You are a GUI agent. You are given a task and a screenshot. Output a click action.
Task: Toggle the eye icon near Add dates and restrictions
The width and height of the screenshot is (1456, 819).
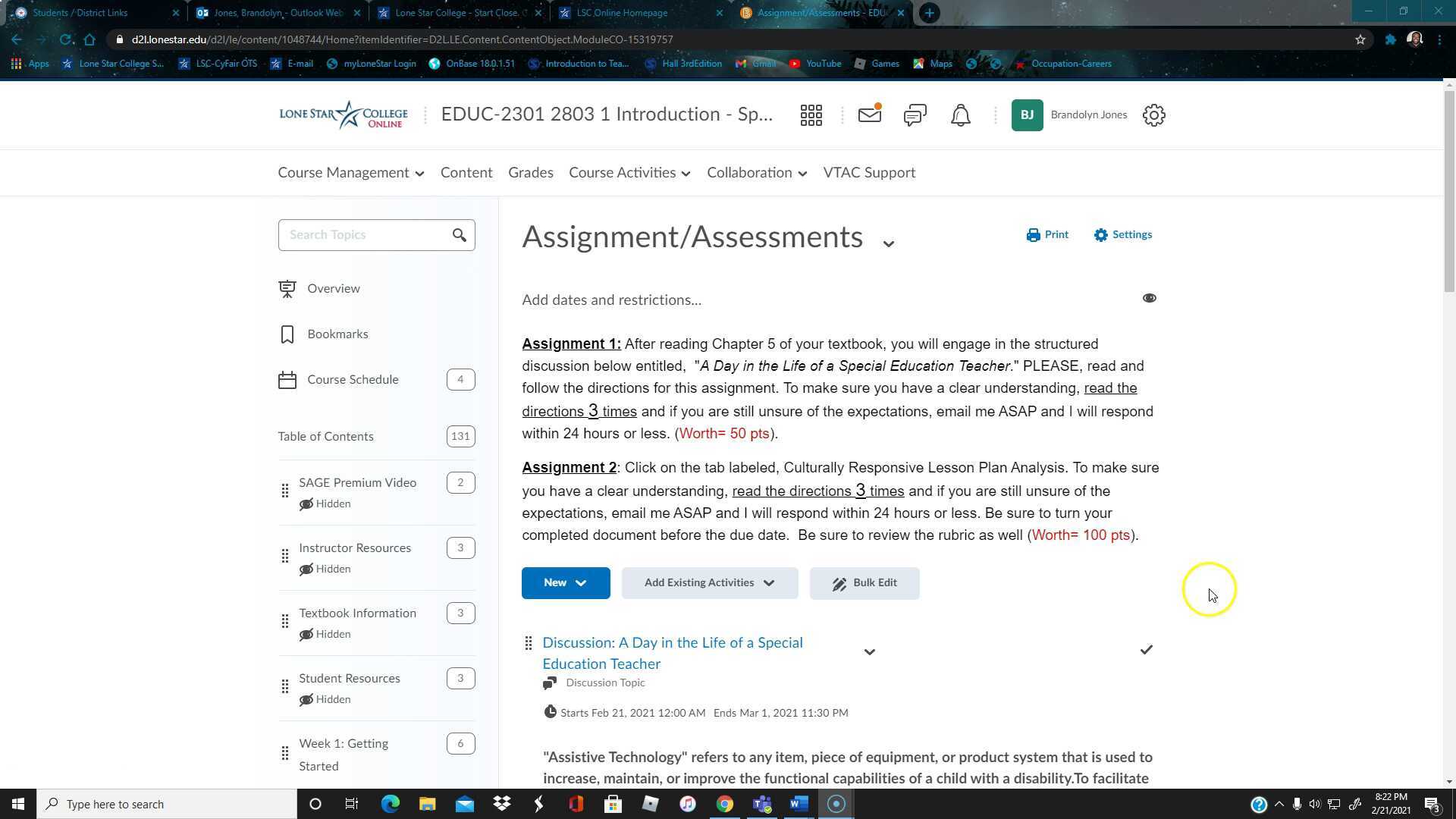point(1149,298)
